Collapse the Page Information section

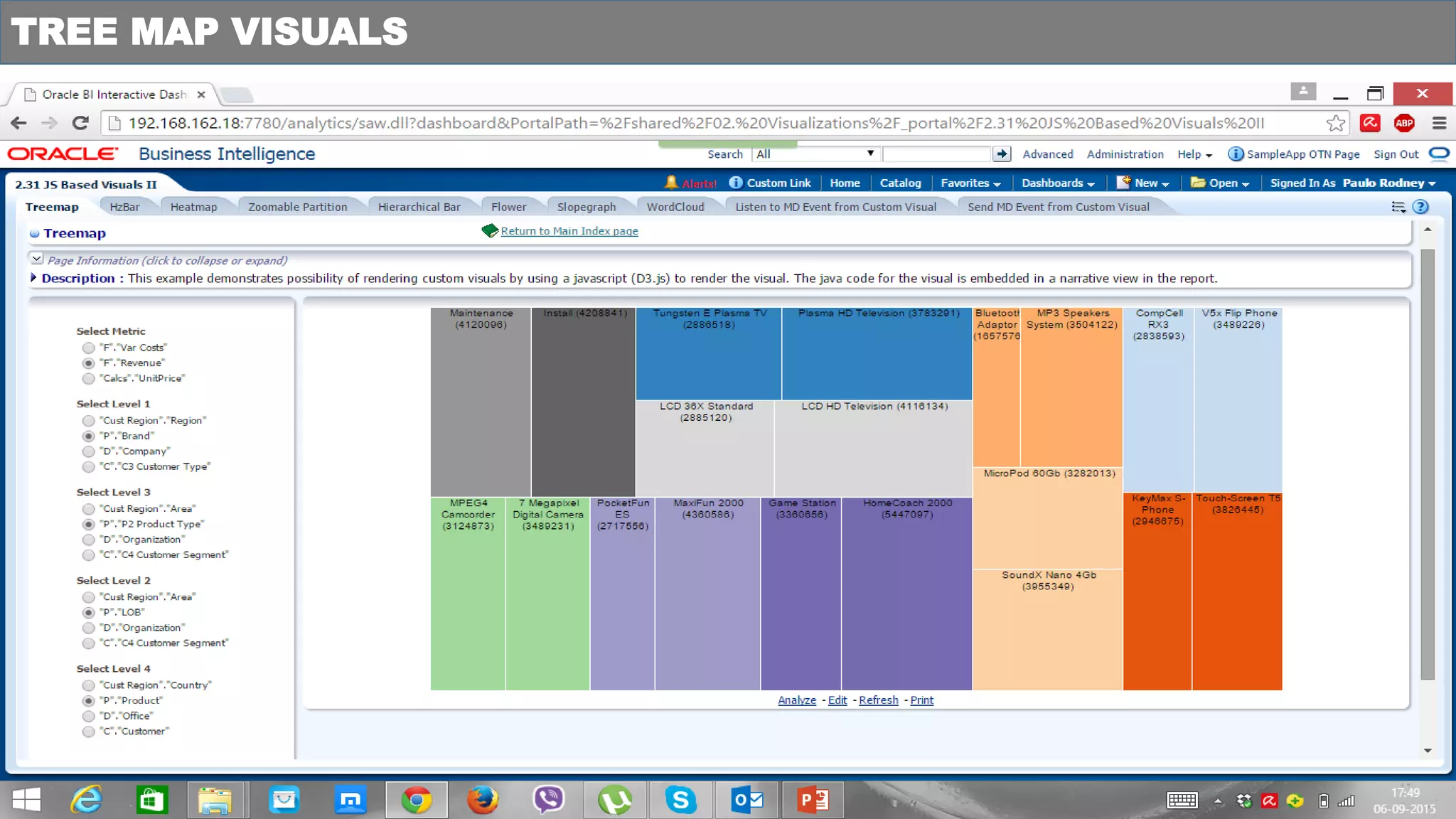tap(37, 259)
